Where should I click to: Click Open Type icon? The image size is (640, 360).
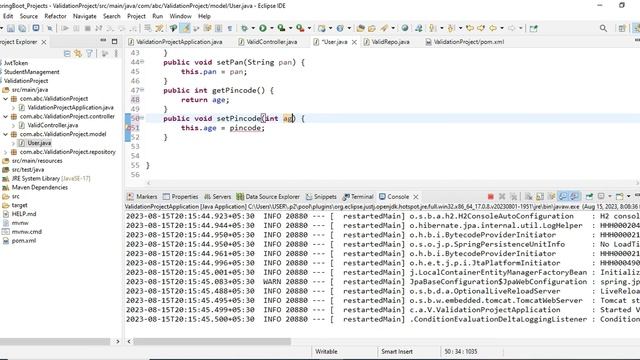coord(360,28)
